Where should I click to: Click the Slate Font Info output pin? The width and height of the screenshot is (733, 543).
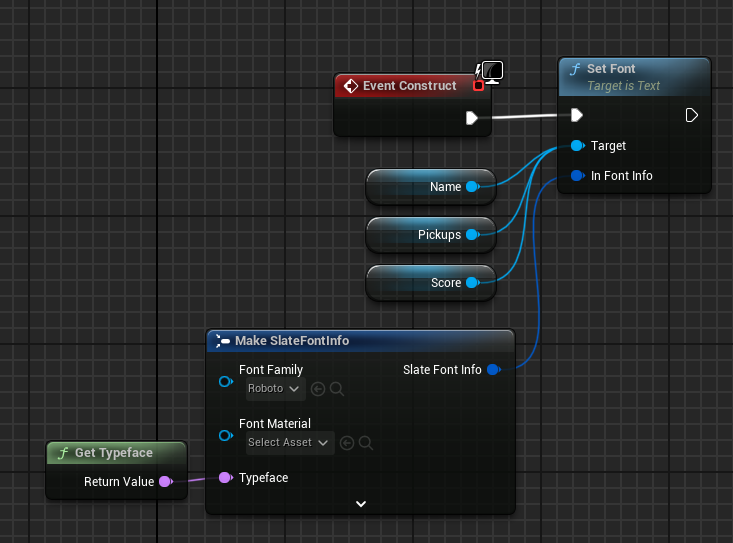click(x=494, y=370)
